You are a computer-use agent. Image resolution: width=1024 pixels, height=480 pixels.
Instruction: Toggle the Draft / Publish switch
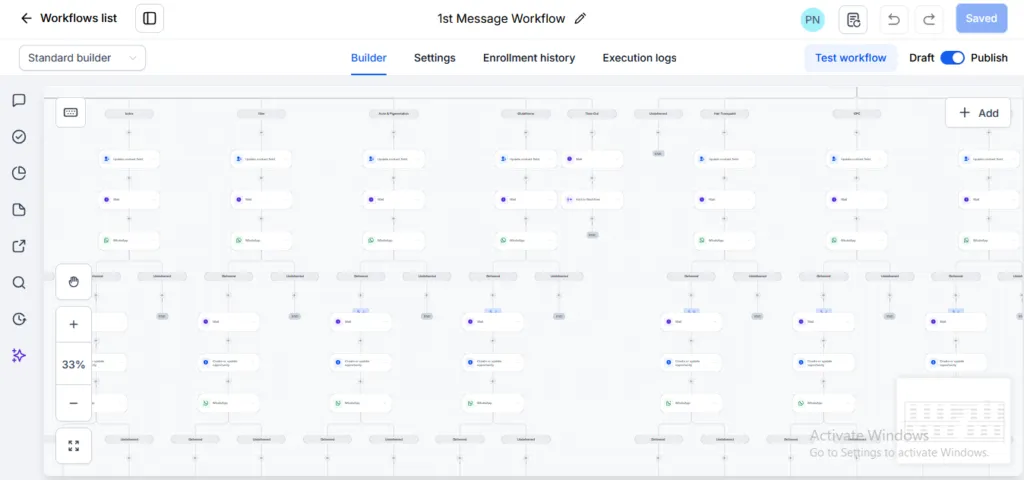tap(952, 57)
